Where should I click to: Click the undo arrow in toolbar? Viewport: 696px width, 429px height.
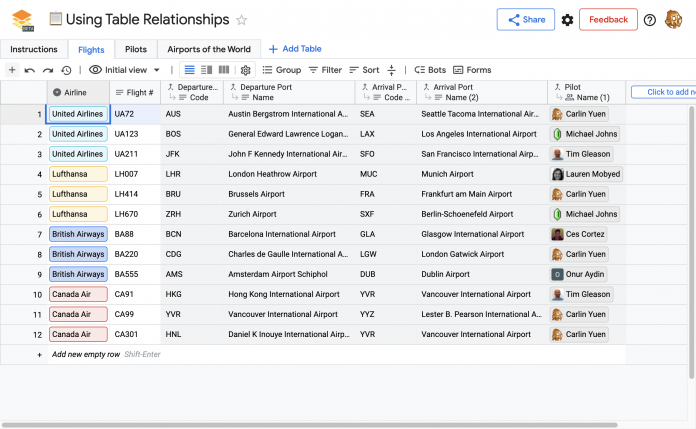click(x=30, y=70)
